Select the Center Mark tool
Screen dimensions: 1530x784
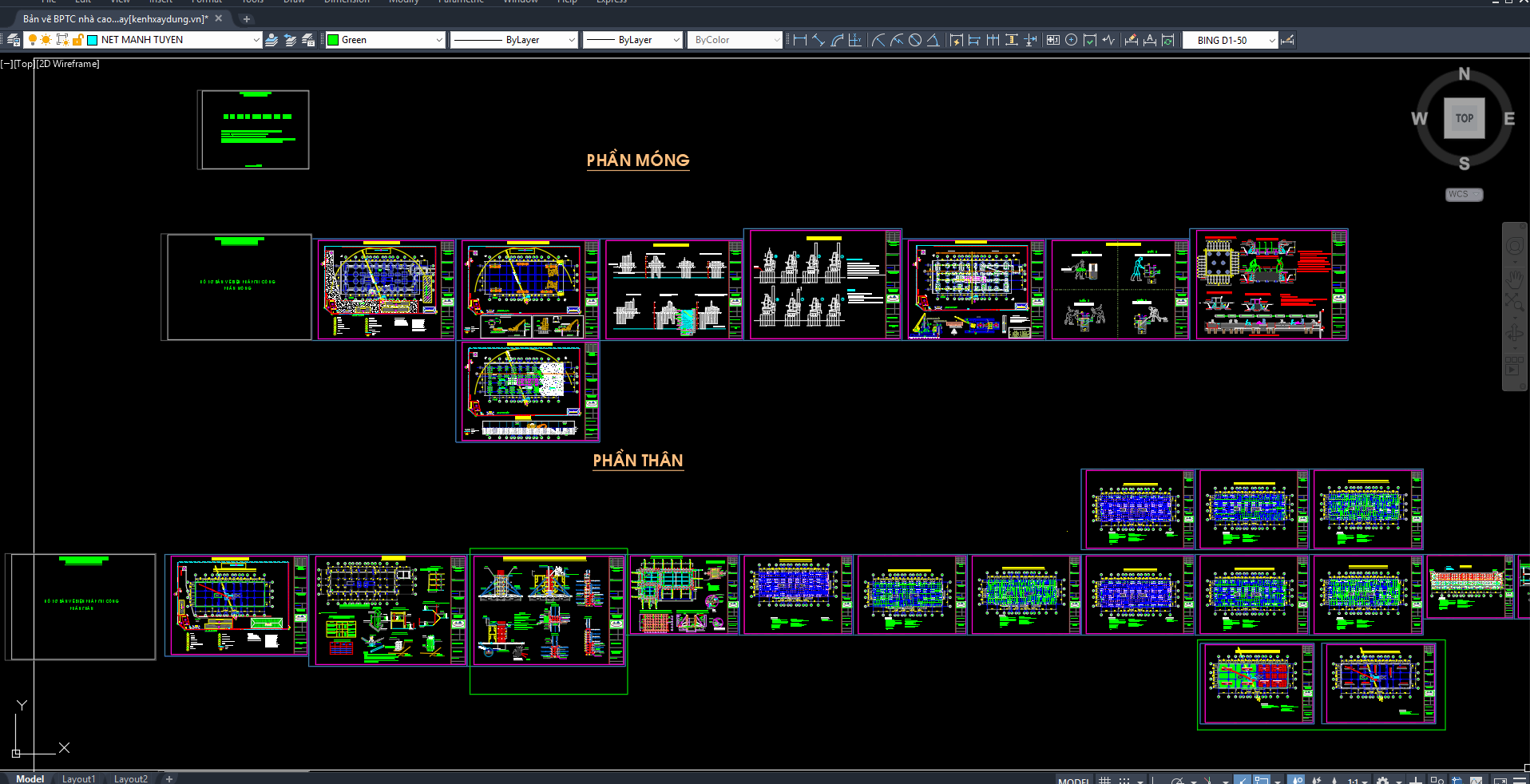[x=1071, y=40]
